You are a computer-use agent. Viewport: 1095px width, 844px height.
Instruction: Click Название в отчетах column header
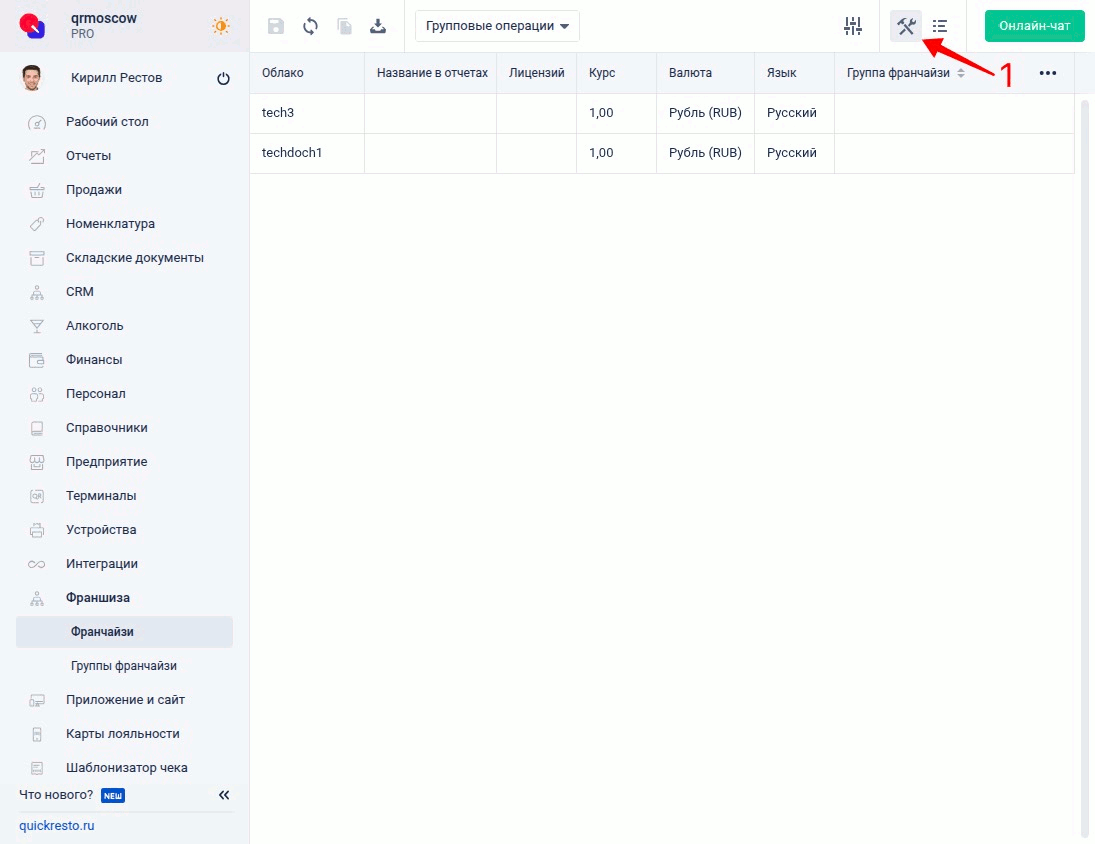431,73
